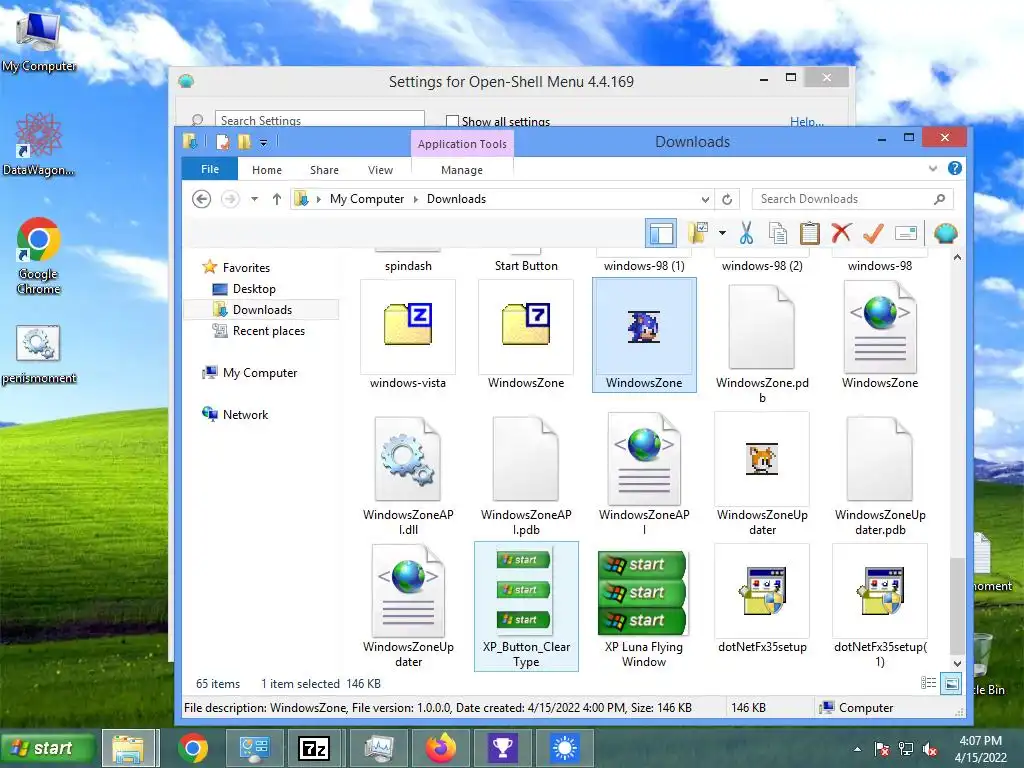Image resolution: width=1024 pixels, height=768 pixels.
Task: Click the muted volume tray icon
Action: pyautogui.click(x=930, y=748)
